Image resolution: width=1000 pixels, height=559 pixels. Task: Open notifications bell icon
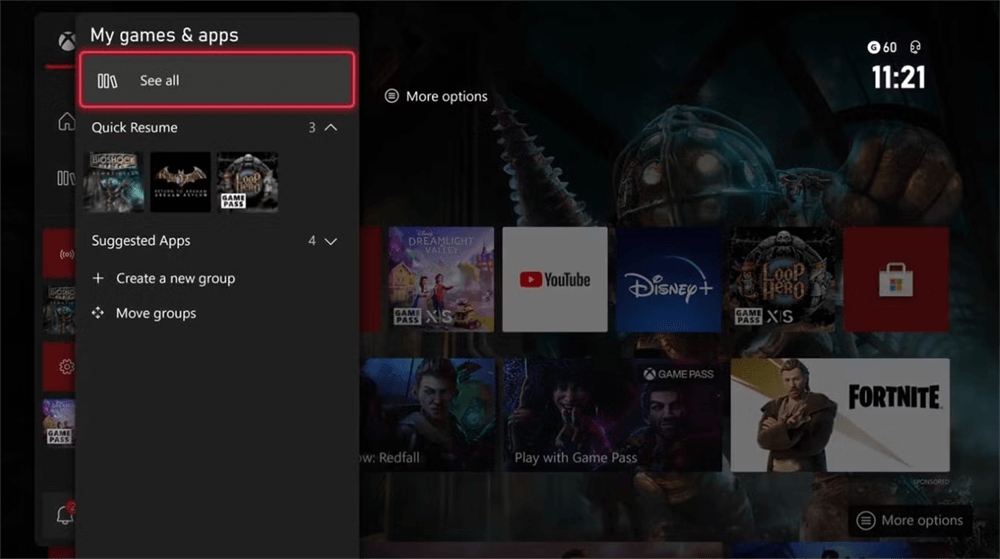click(x=64, y=514)
